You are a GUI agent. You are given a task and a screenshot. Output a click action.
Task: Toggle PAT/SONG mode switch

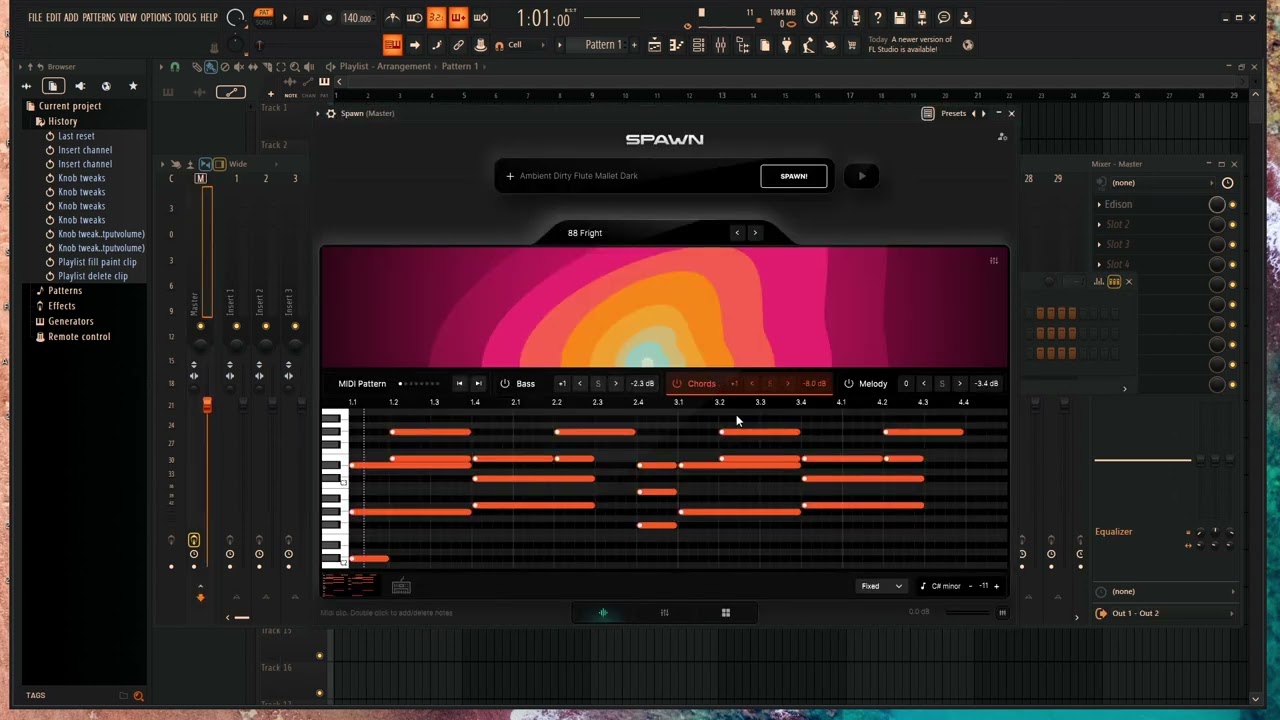263,17
